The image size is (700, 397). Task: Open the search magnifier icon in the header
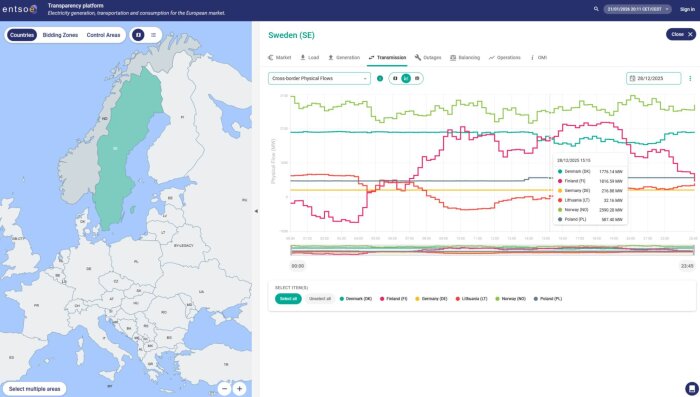596,9
